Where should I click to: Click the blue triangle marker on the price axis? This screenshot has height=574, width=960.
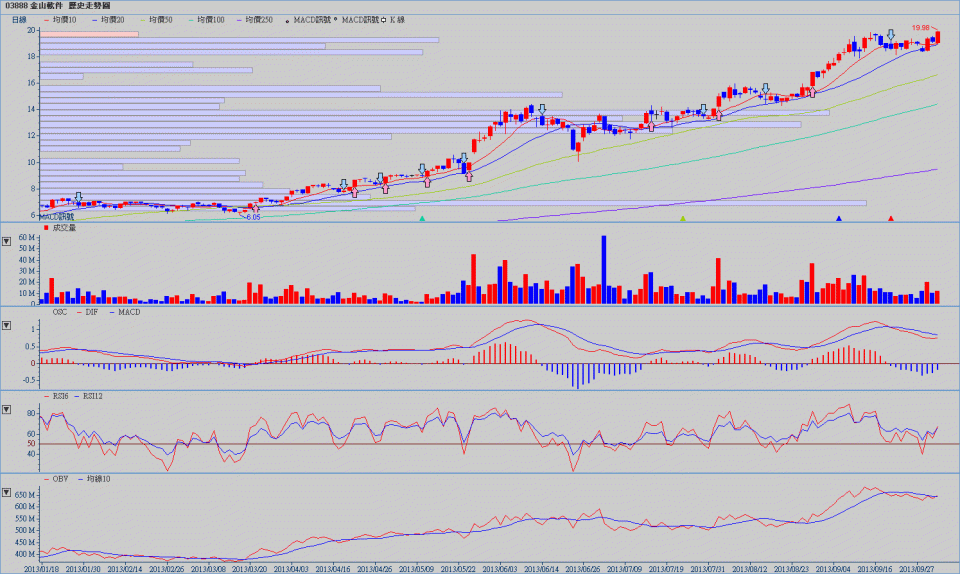tap(839, 218)
